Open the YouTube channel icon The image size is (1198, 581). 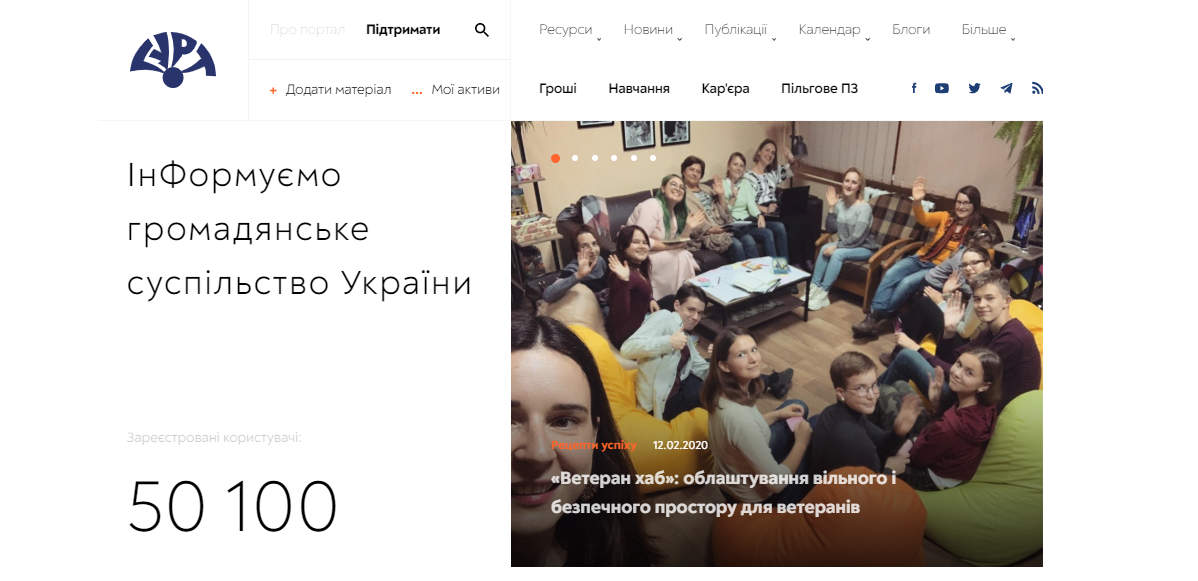click(x=941, y=88)
